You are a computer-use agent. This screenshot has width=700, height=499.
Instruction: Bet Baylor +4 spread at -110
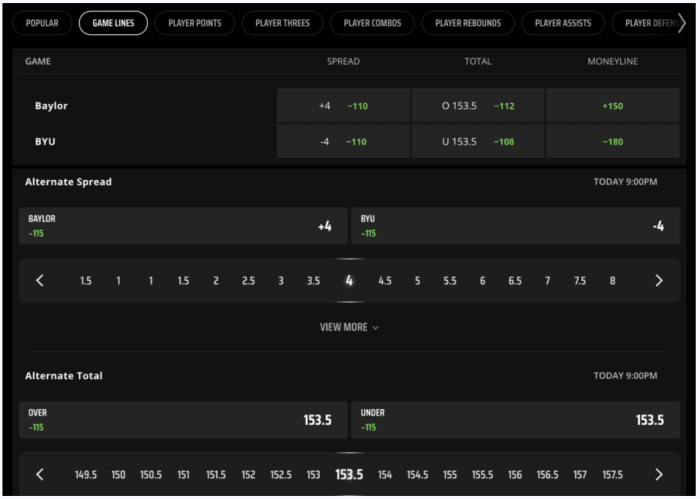coord(343,106)
